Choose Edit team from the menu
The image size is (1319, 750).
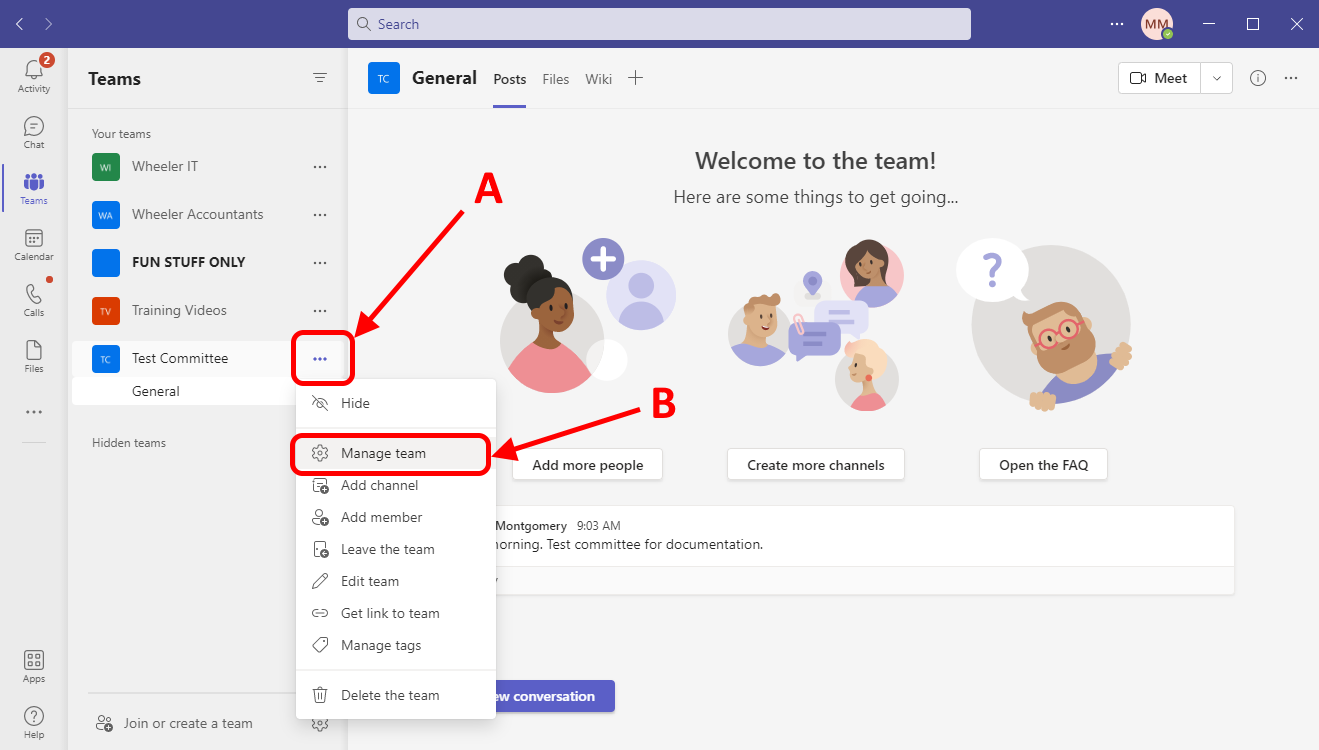click(396, 581)
